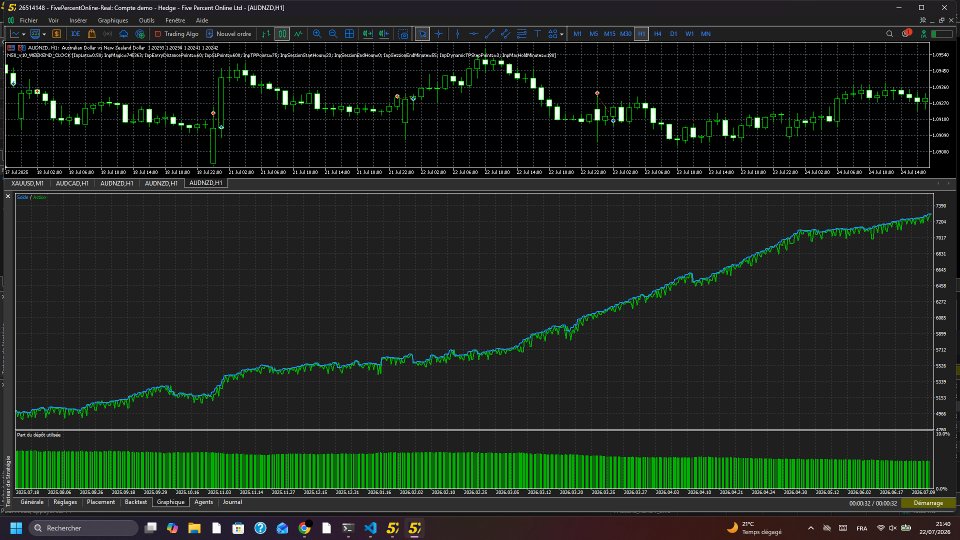Screen dimensions: 960x540
Task: Select H4 timeframe button
Action: [658, 34]
